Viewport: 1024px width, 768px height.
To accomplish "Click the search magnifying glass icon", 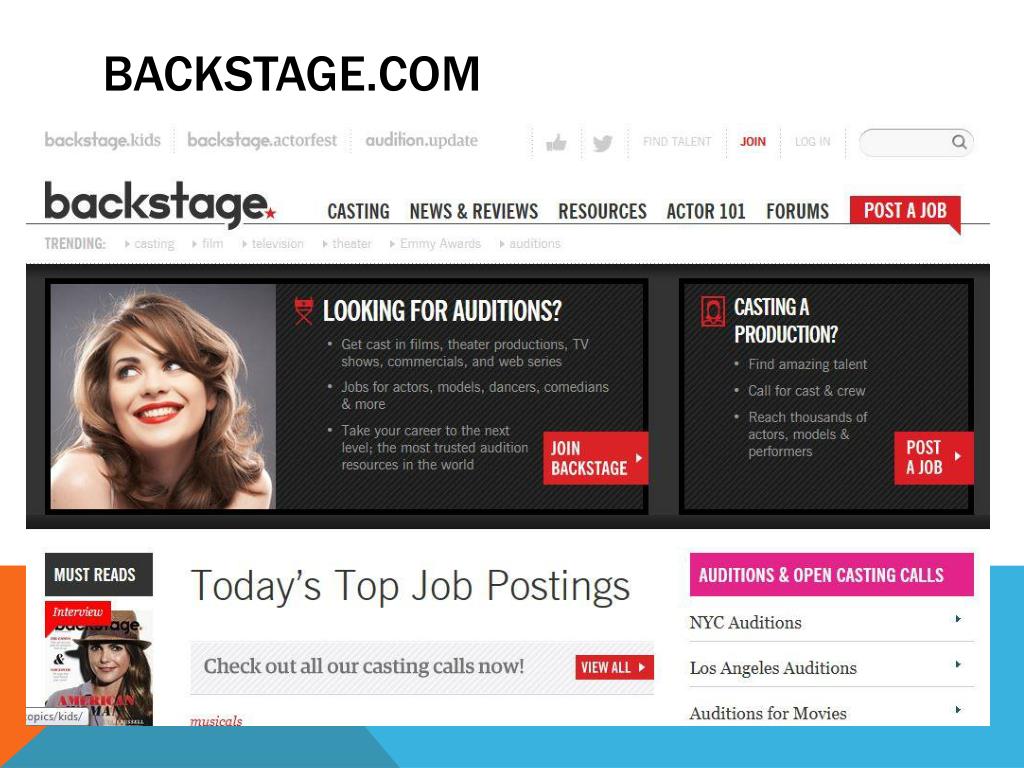I will tap(959, 142).
